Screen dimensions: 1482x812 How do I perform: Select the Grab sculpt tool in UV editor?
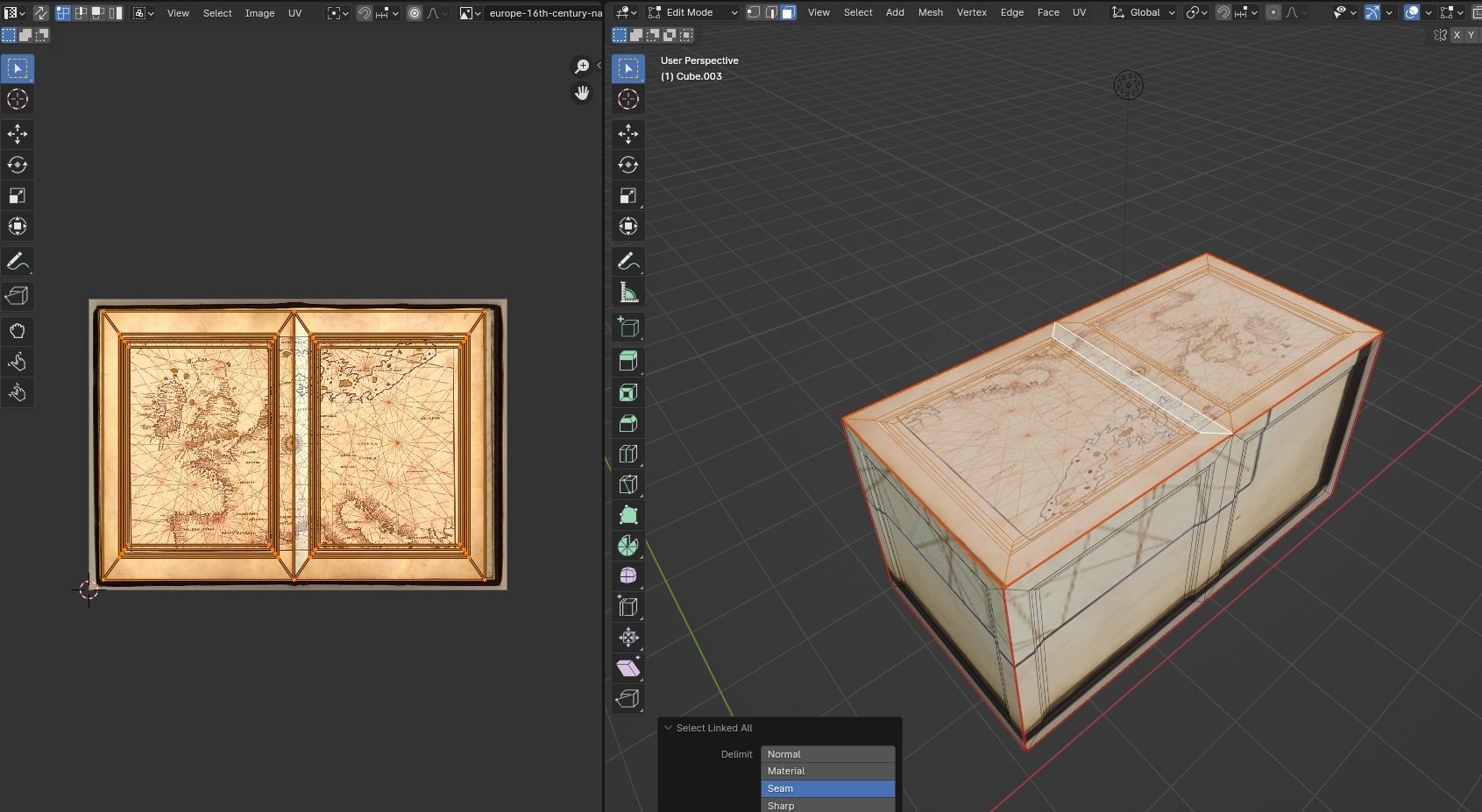pyautogui.click(x=17, y=331)
